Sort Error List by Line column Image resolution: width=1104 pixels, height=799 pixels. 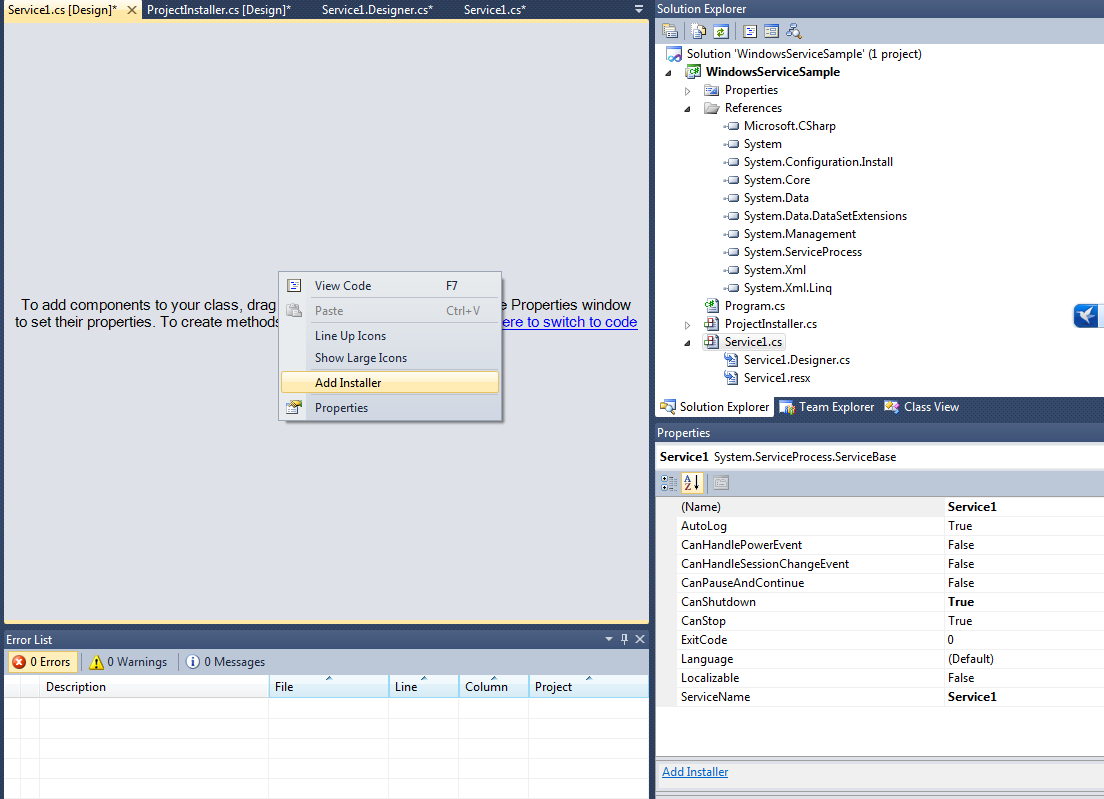pyautogui.click(x=424, y=686)
